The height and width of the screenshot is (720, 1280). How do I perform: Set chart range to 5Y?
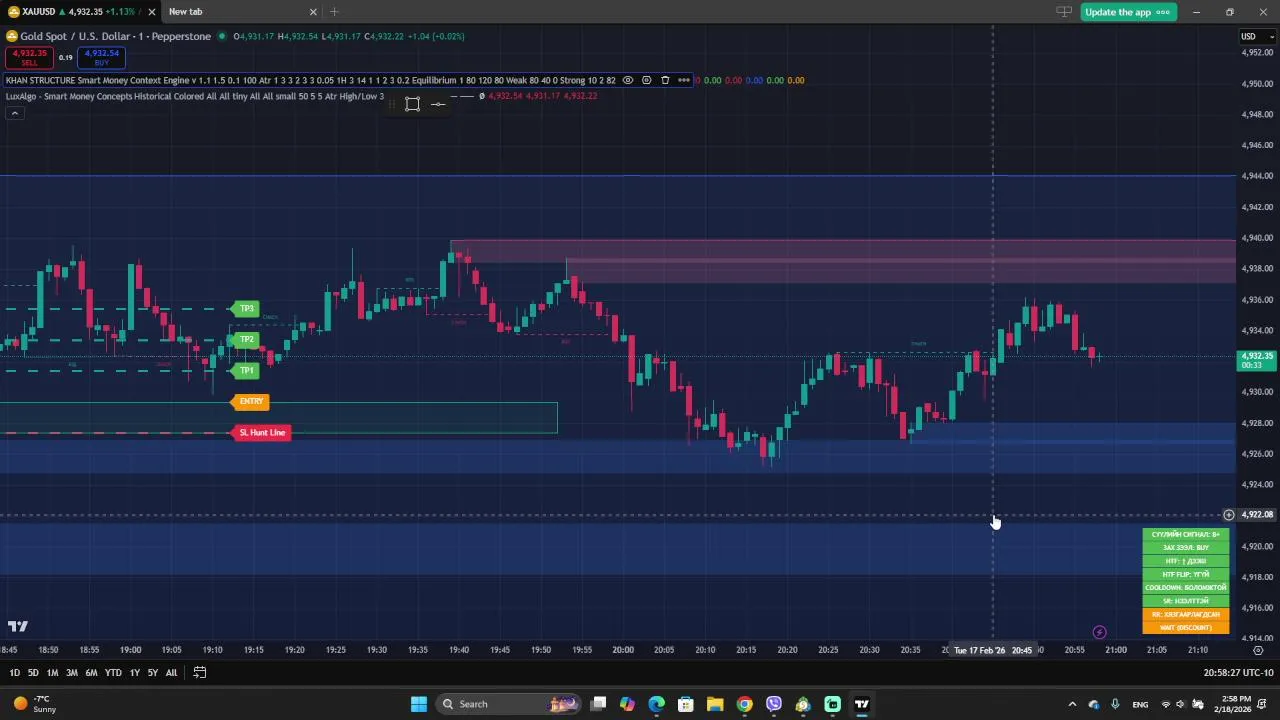[152, 673]
